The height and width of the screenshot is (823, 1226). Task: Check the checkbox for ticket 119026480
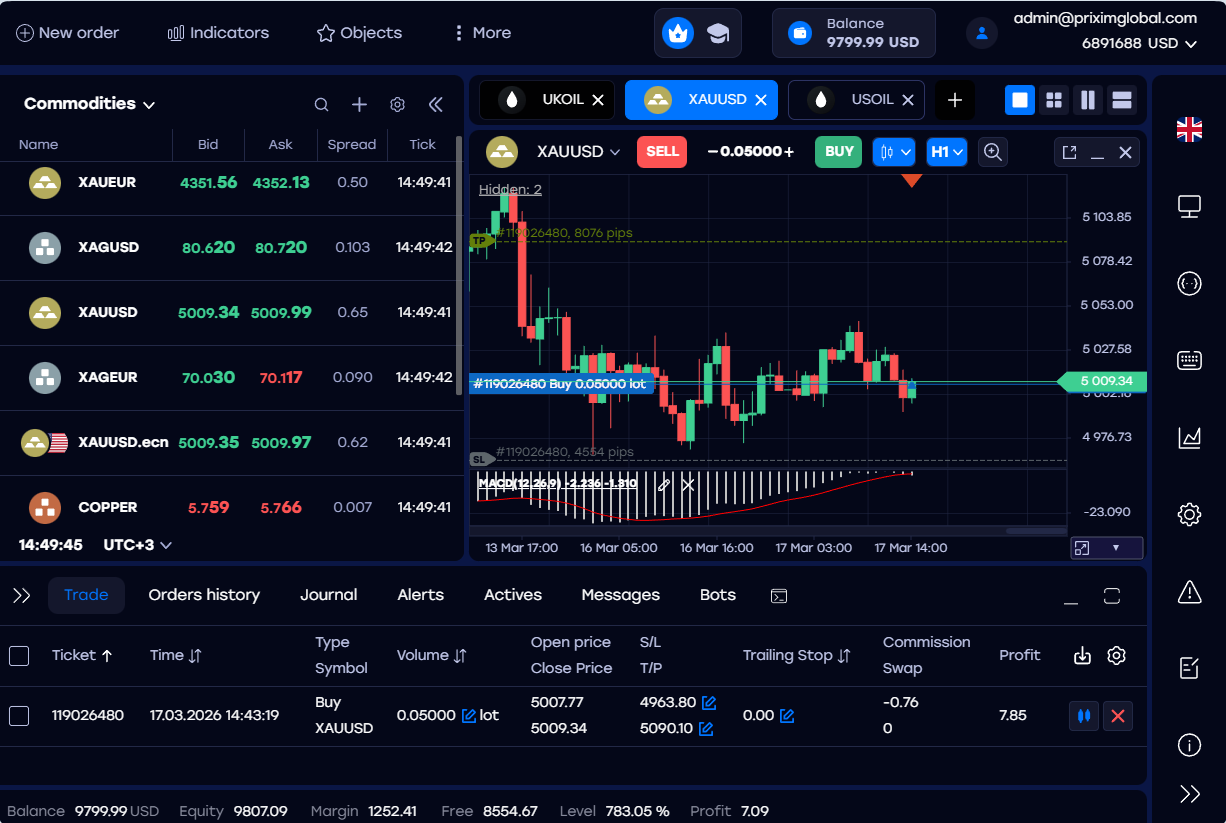point(18,715)
